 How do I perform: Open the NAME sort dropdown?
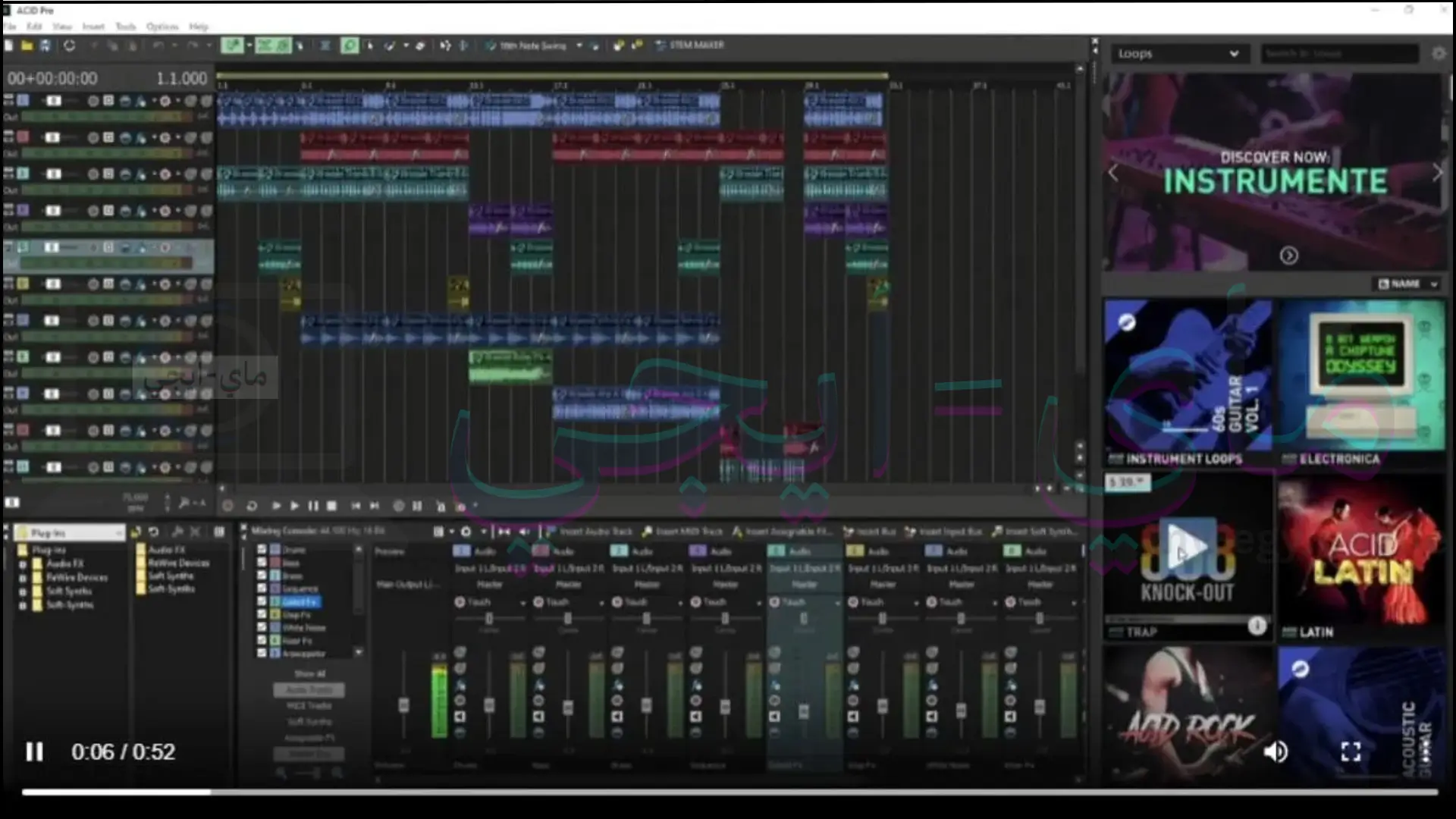coord(1408,284)
